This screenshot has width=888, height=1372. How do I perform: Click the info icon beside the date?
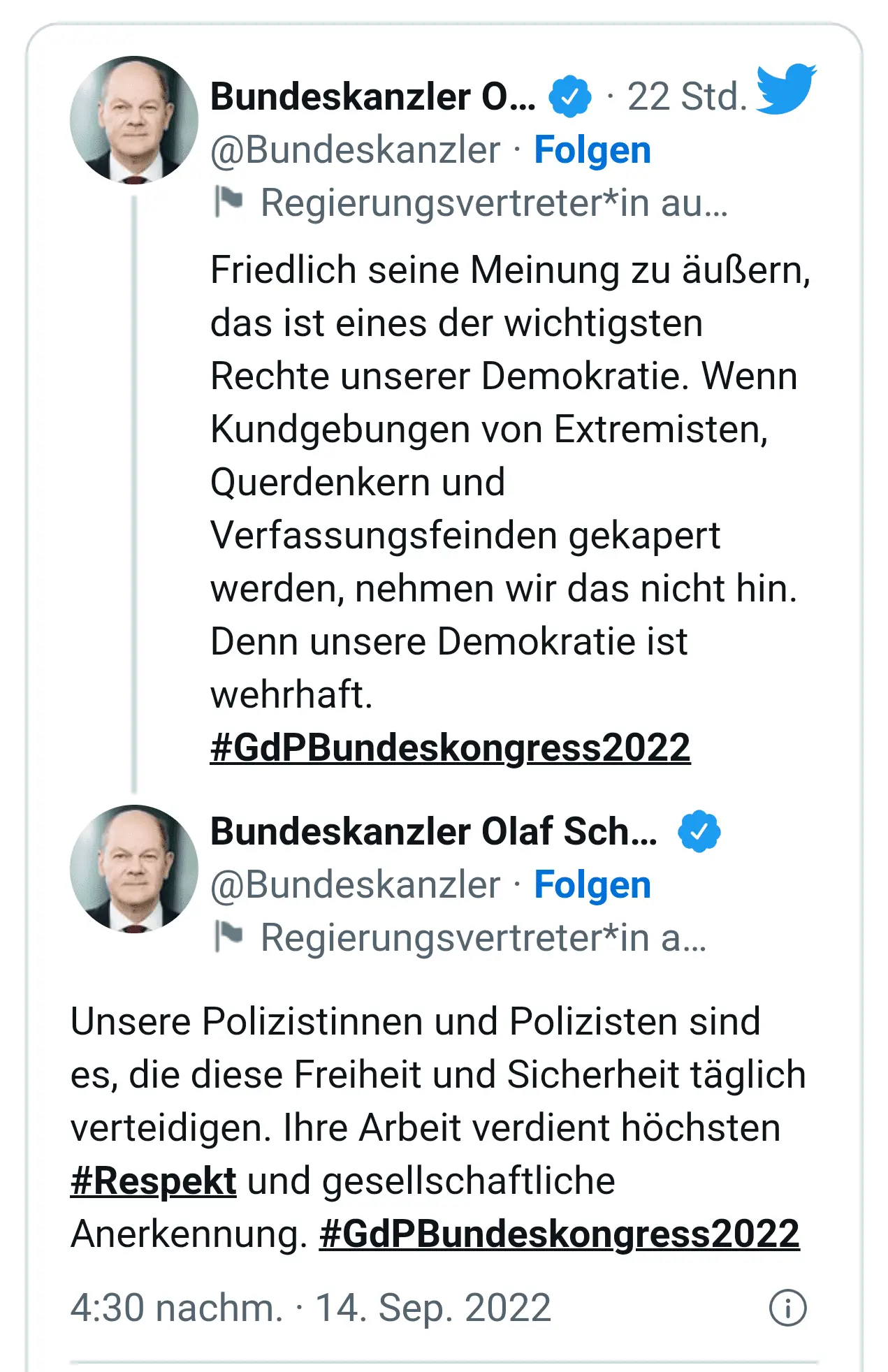[x=787, y=1307]
